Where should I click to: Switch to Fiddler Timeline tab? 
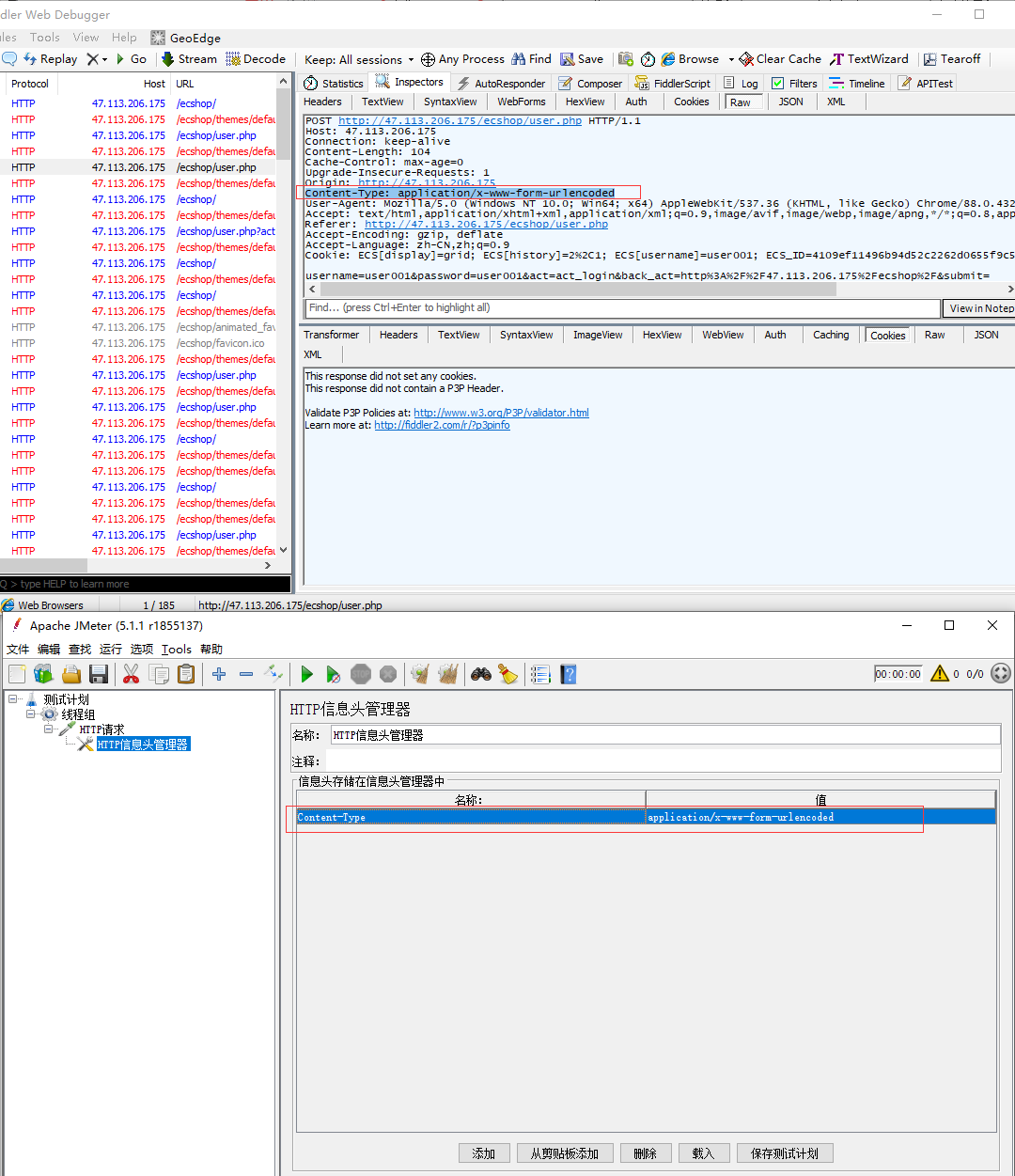[x=857, y=83]
